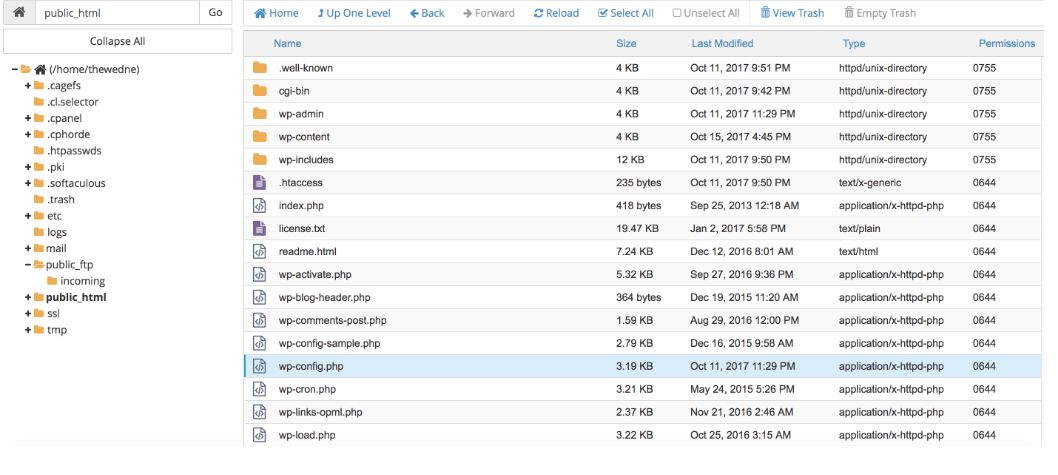Expand the .cpanel tree folder

[28, 118]
